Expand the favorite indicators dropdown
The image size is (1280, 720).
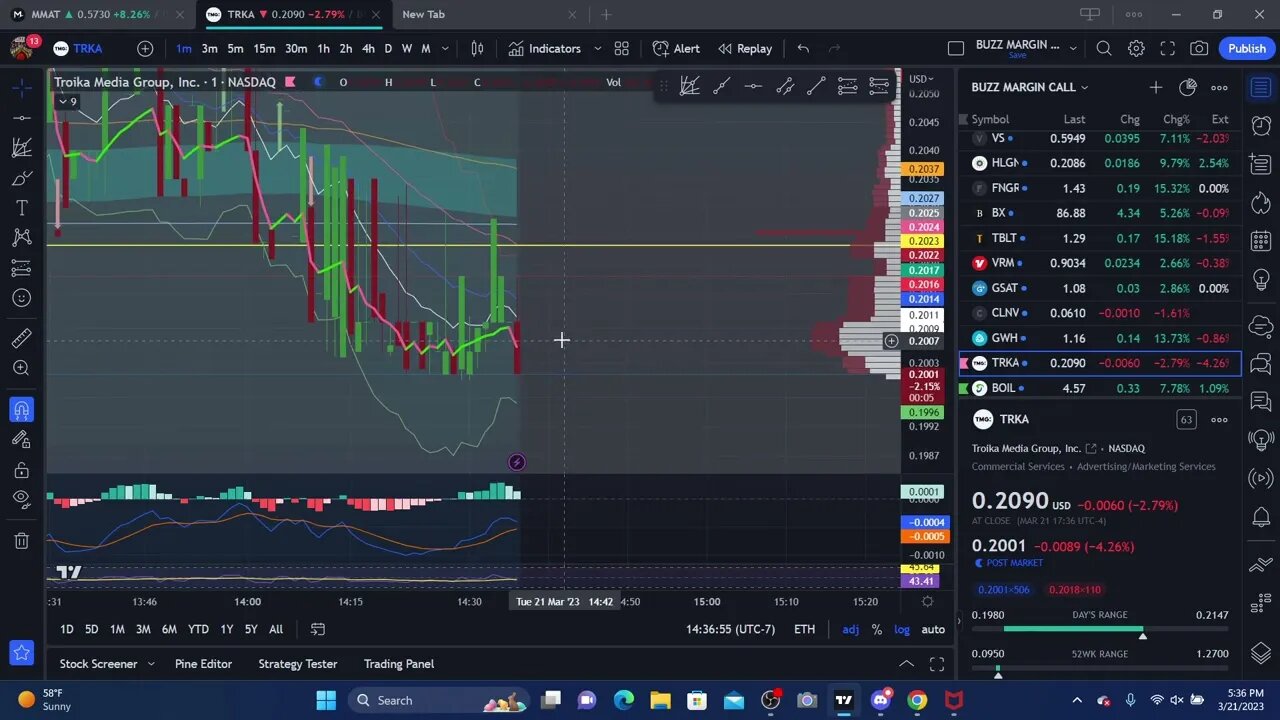click(x=597, y=48)
